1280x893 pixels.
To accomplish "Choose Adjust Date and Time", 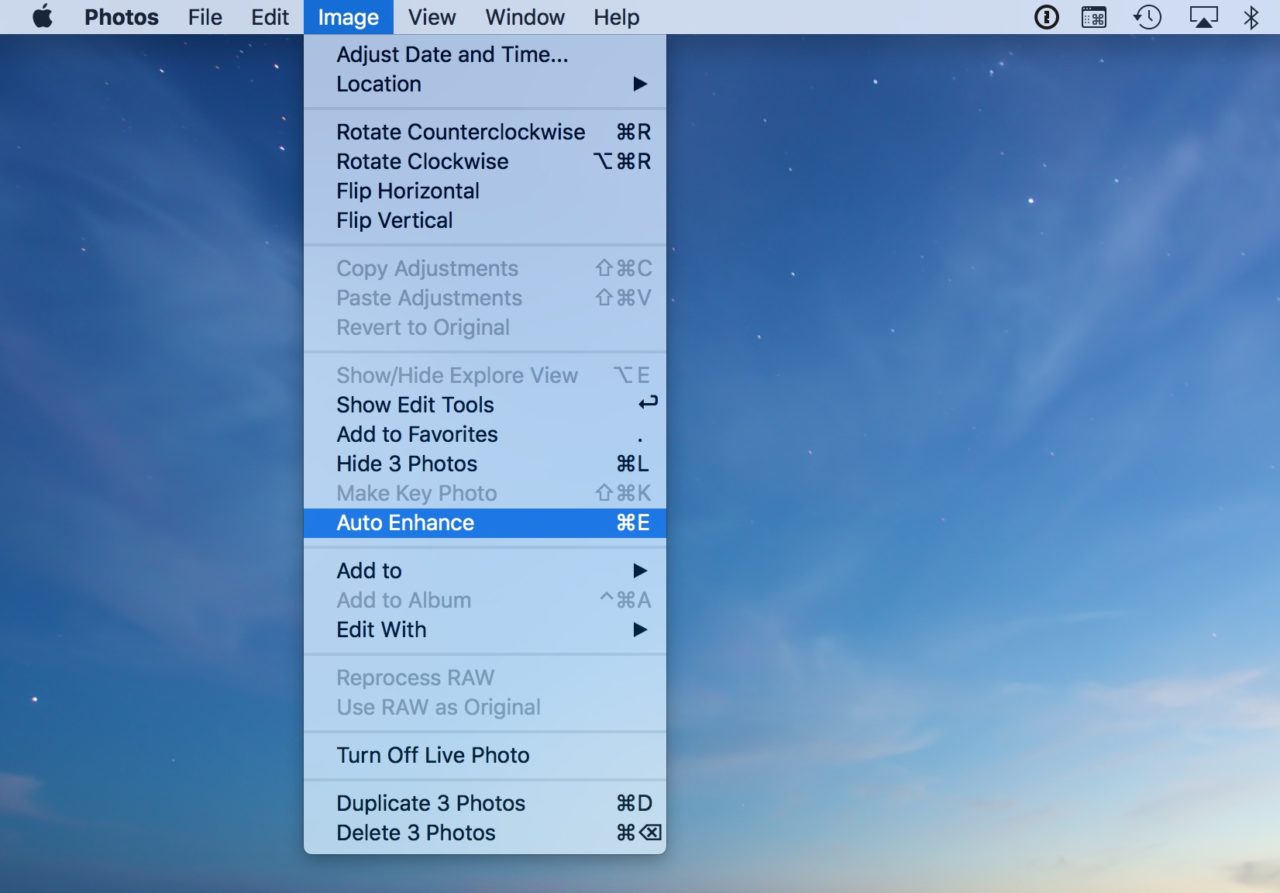I will (485, 55).
